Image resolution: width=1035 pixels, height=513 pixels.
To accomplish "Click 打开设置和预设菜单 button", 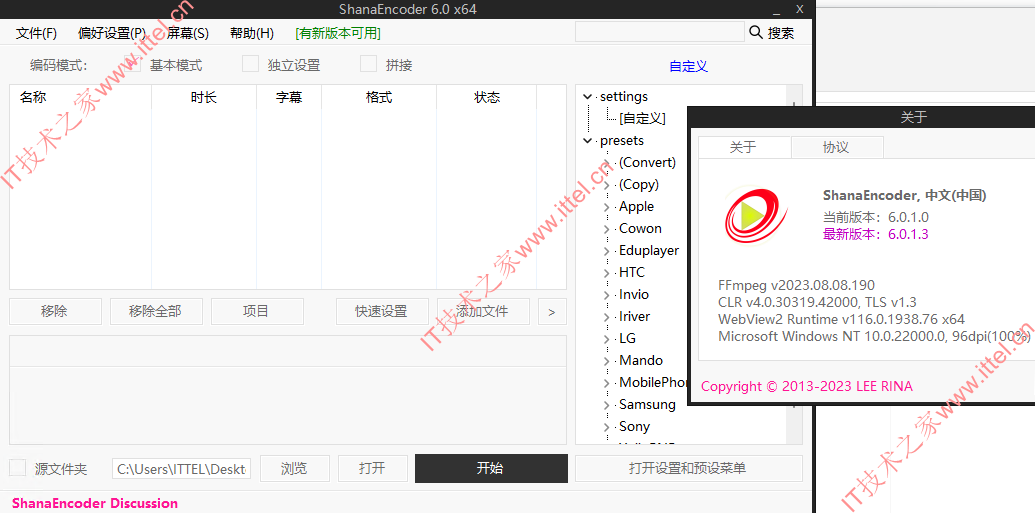I will pos(688,468).
